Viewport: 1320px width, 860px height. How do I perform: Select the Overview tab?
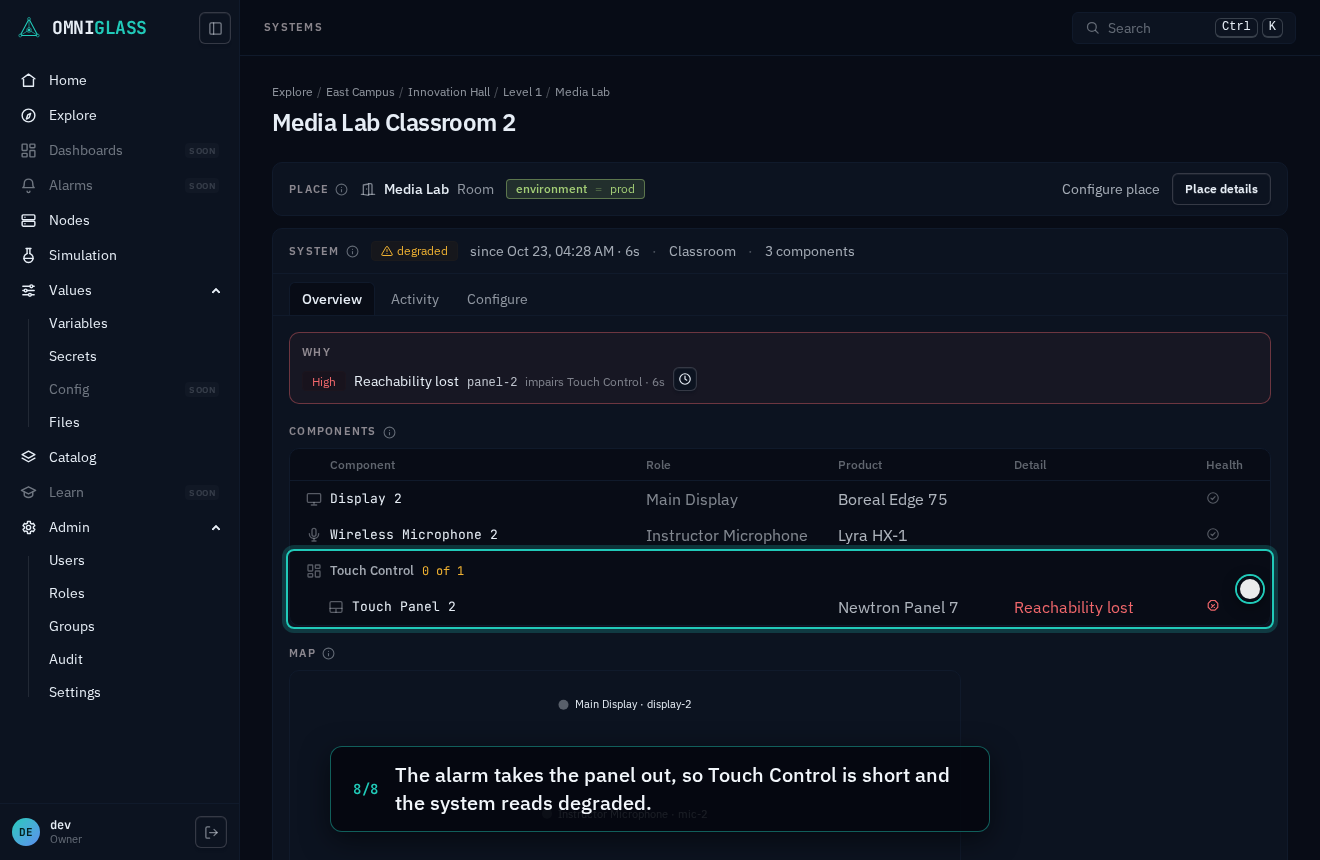332,299
